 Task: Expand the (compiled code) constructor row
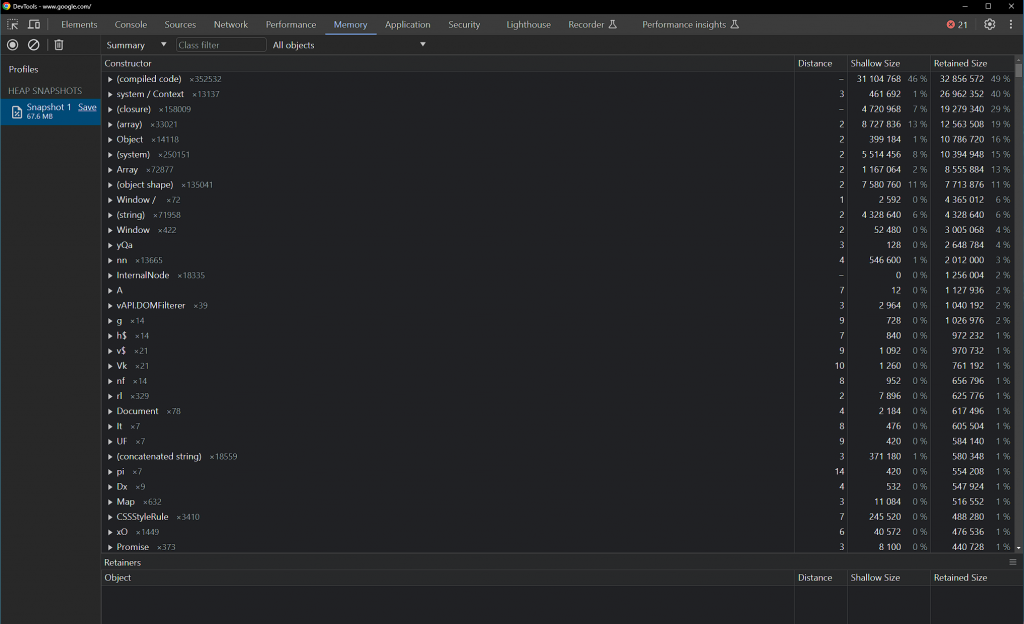pos(110,79)
